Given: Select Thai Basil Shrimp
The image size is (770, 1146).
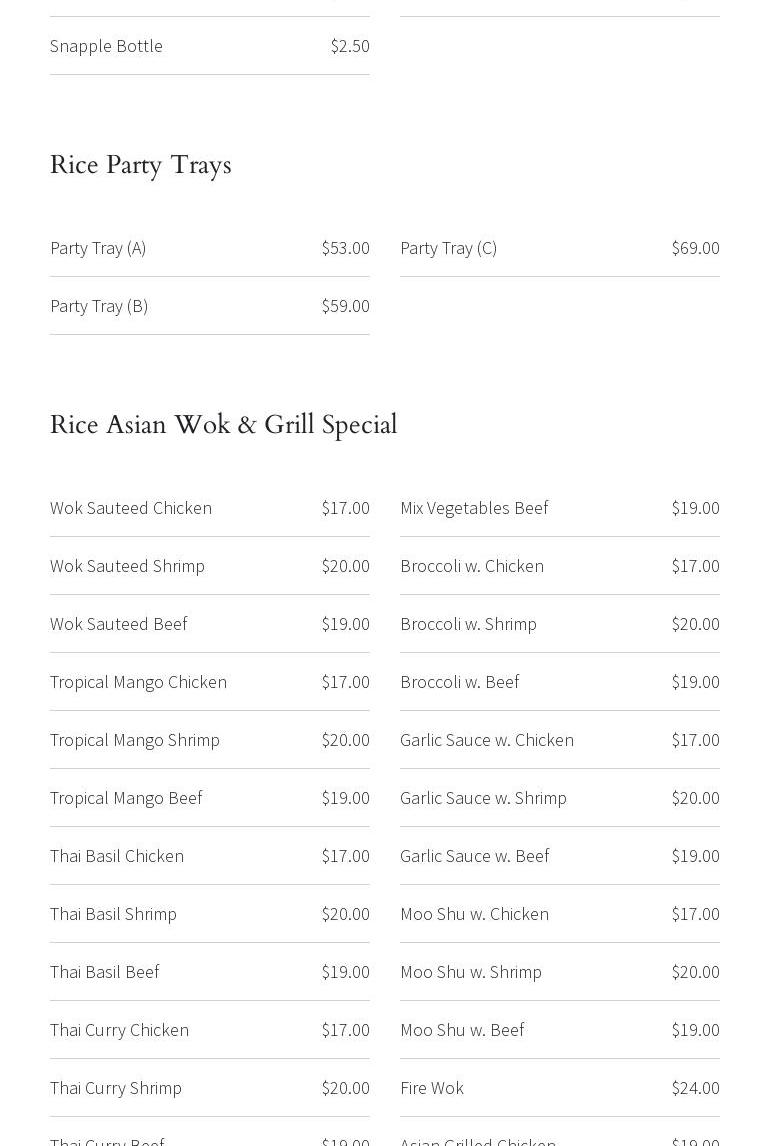Looking at the screenshot, I should click(113, 914).
